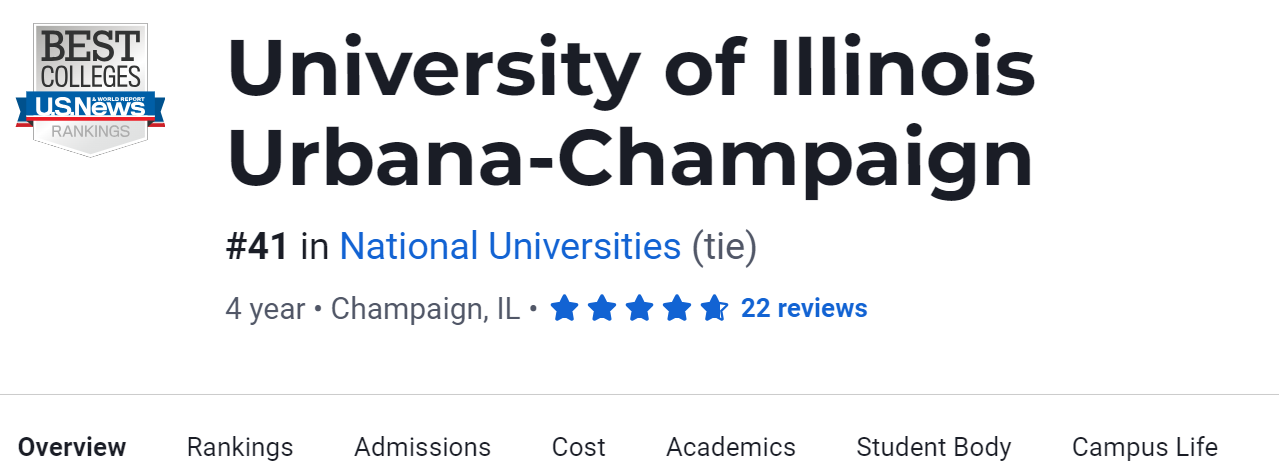
Task: Click the second rating star
Action: 601,308
